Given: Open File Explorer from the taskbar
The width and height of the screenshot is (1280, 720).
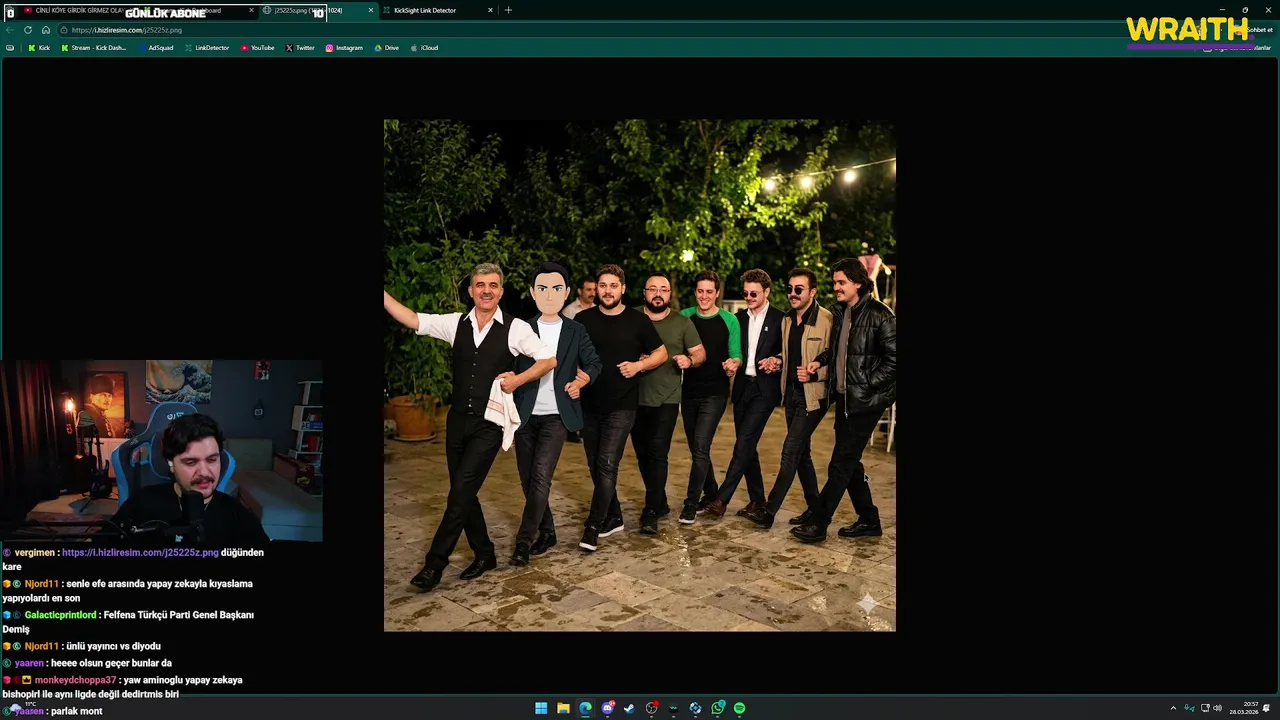Looking at the screenshot, I should click(x=563, y=708).
